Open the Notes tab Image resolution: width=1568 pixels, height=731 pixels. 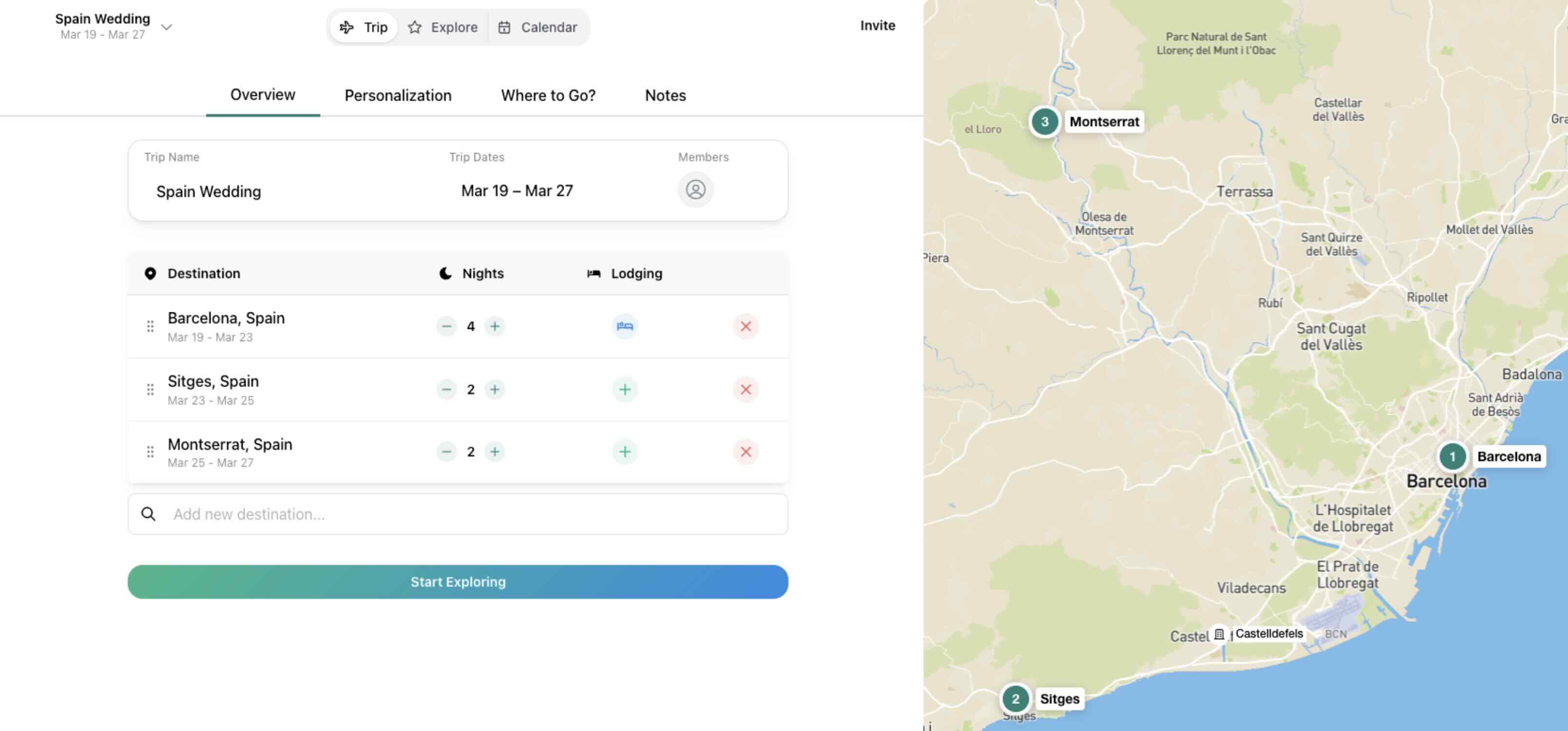[x=665, y=96]
